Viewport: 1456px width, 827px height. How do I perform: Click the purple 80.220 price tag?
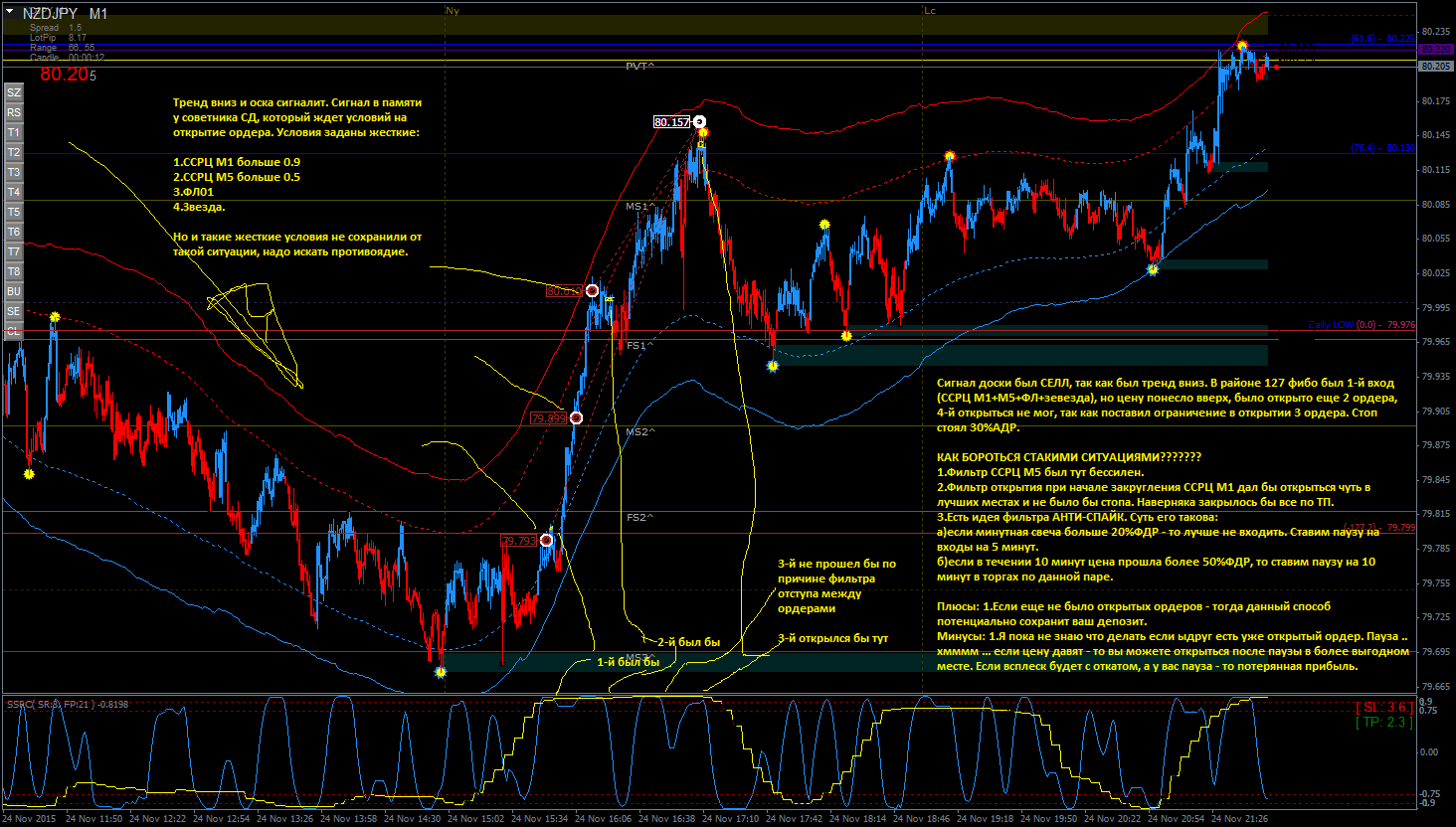[1435, 49]
